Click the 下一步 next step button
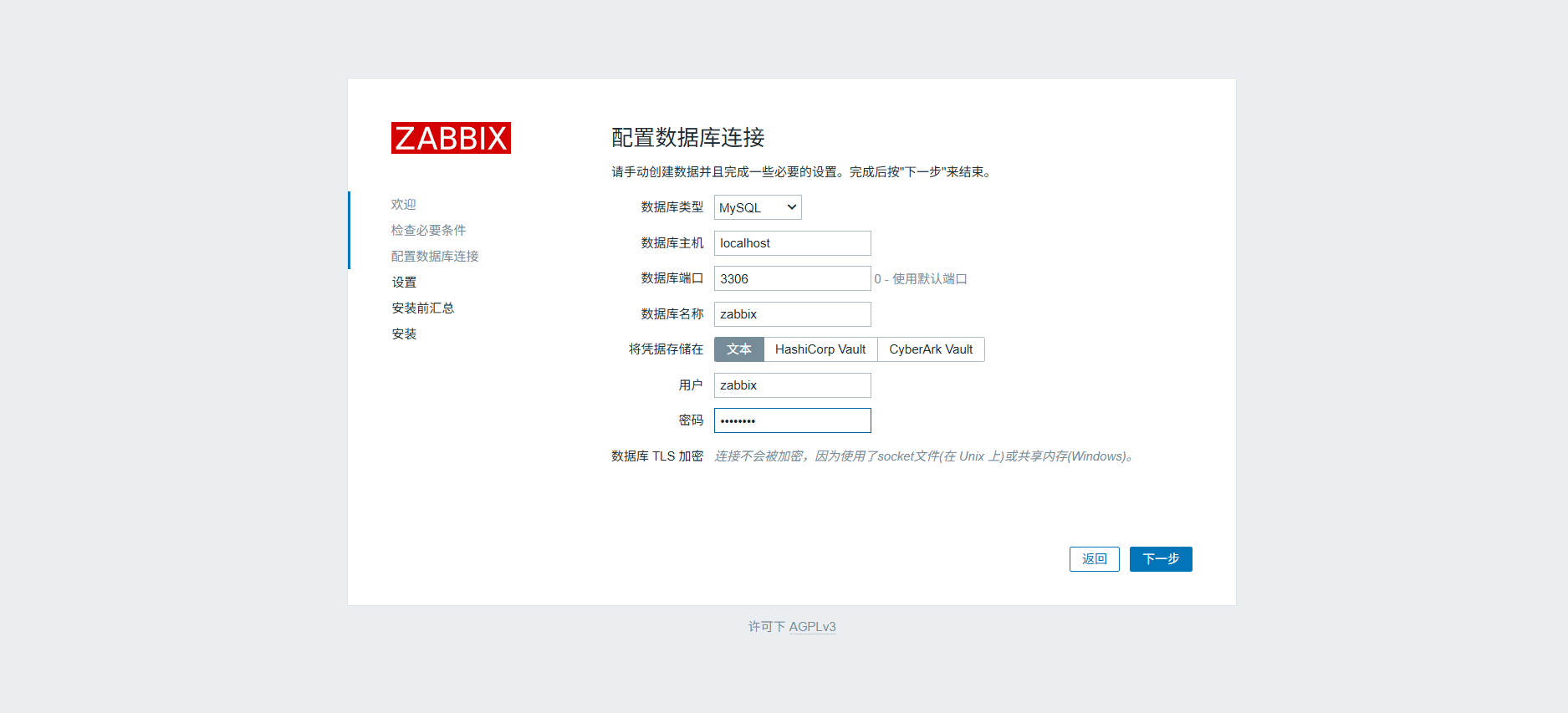Screen dimensions: 1568x713 pyautogui.click(x=1161, y=559)
